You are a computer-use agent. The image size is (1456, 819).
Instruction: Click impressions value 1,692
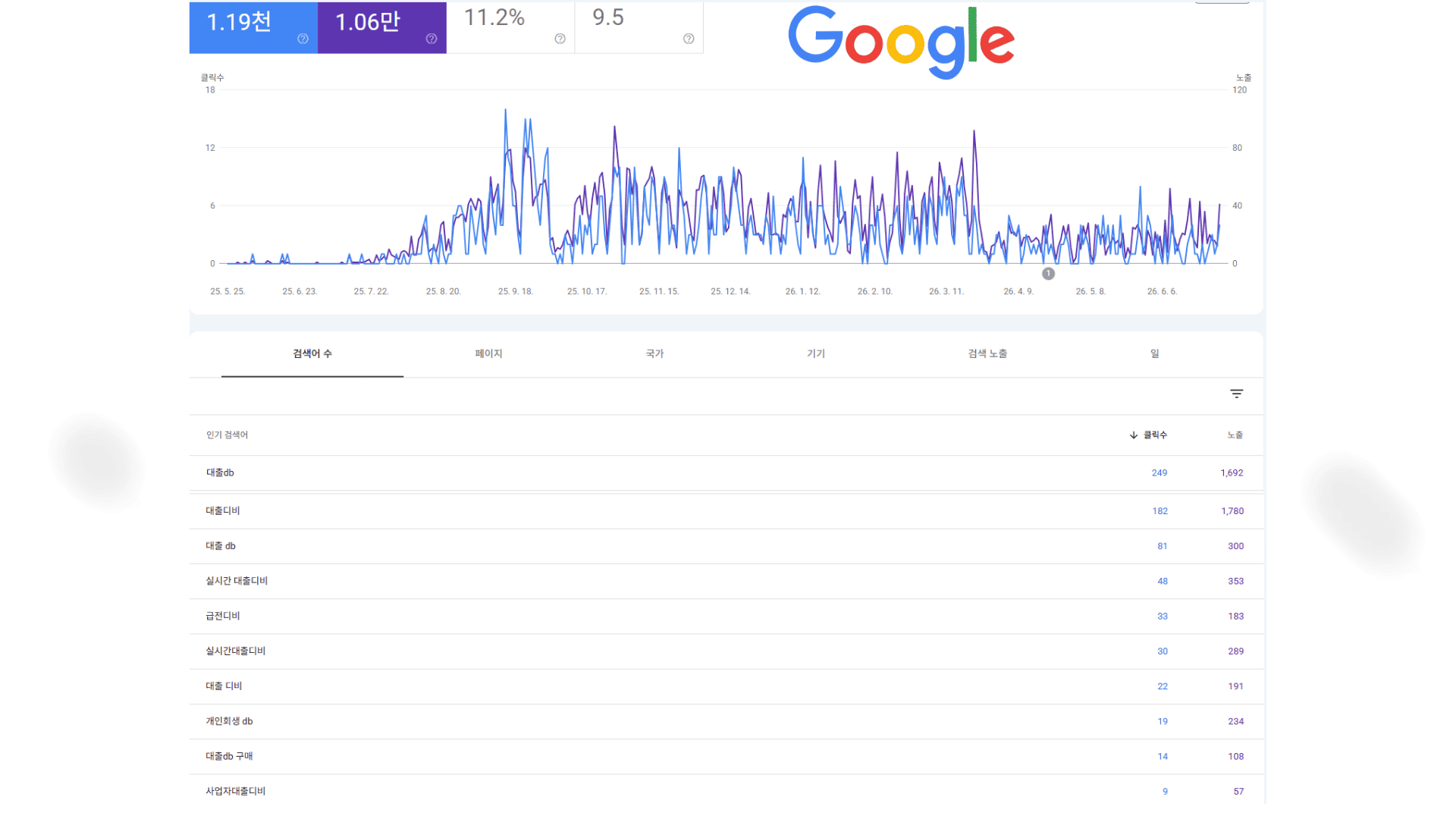coord(1232,473)
